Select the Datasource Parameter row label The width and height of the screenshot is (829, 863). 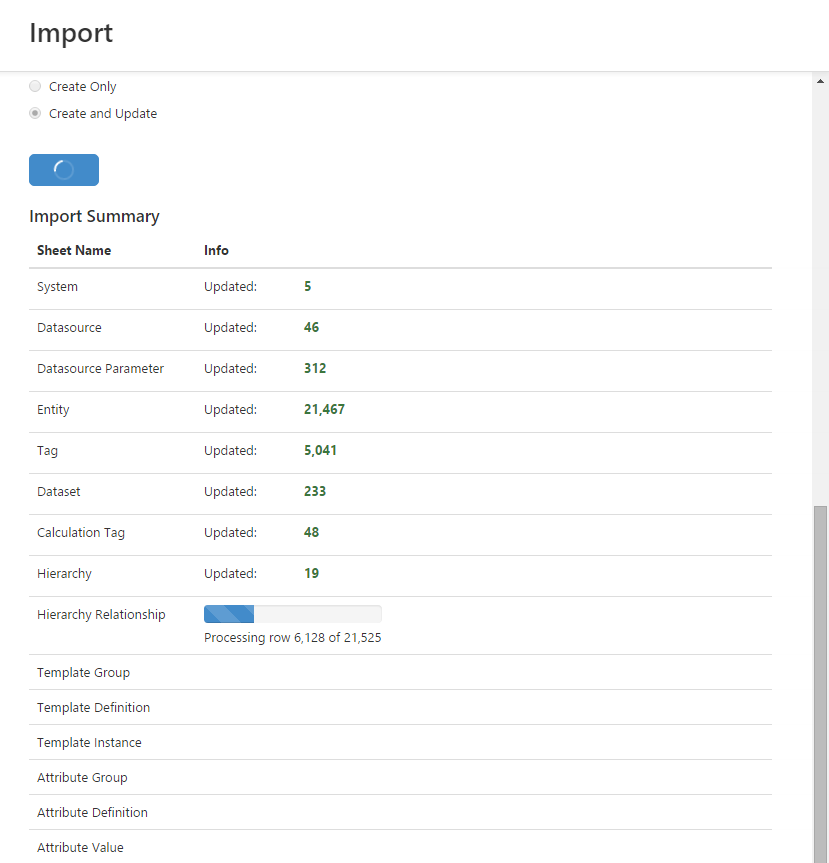[x=100, y=369]
